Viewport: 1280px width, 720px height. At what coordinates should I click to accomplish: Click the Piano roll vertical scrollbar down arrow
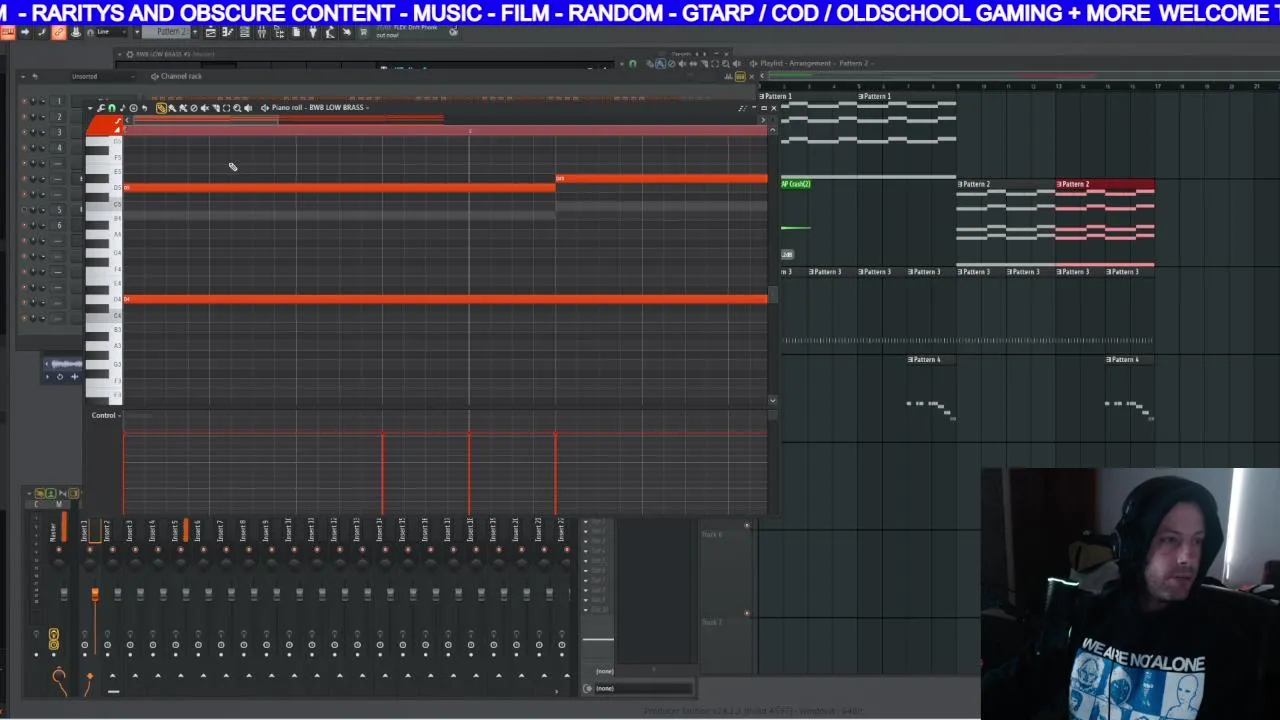point(772,400)
